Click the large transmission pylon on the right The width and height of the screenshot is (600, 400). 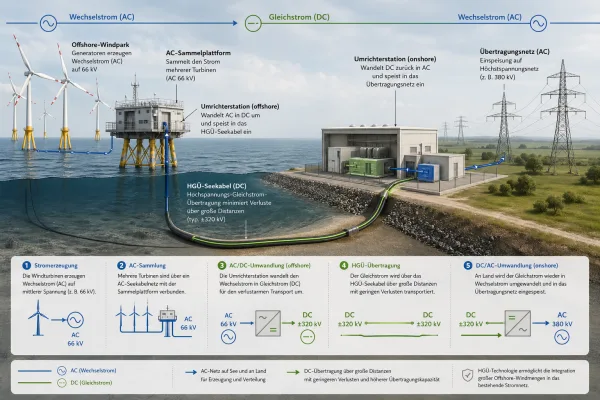(562, 117)
